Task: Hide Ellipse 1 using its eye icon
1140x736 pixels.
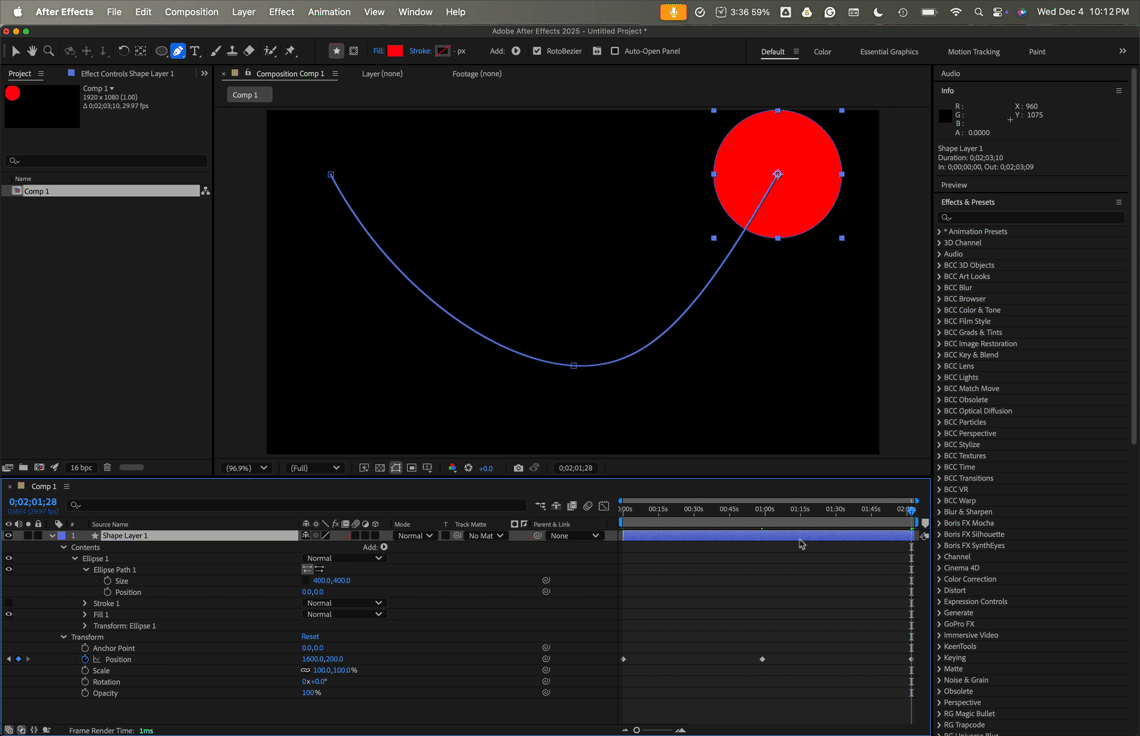Action: coord(9,559)
